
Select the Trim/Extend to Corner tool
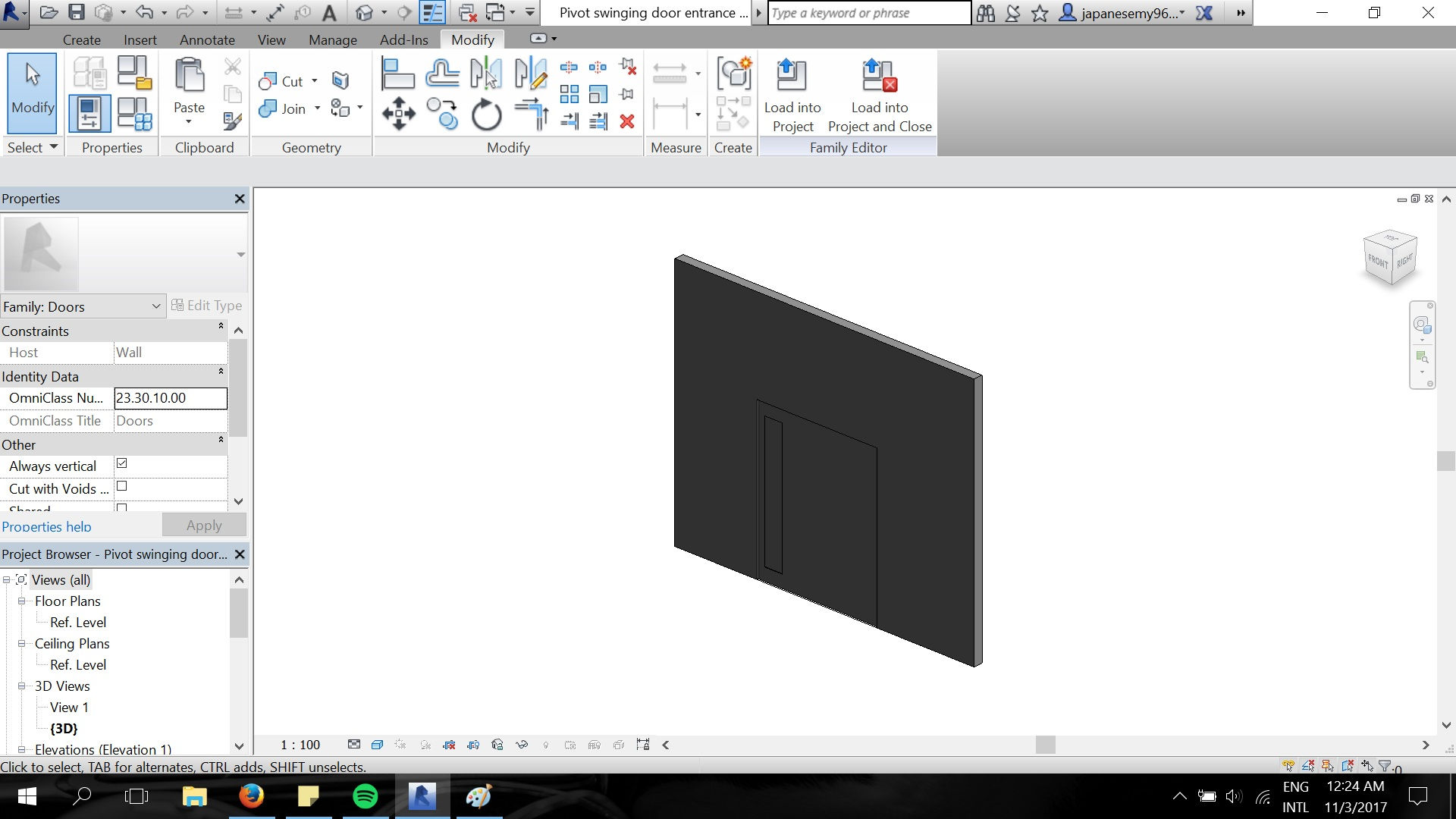531,115
